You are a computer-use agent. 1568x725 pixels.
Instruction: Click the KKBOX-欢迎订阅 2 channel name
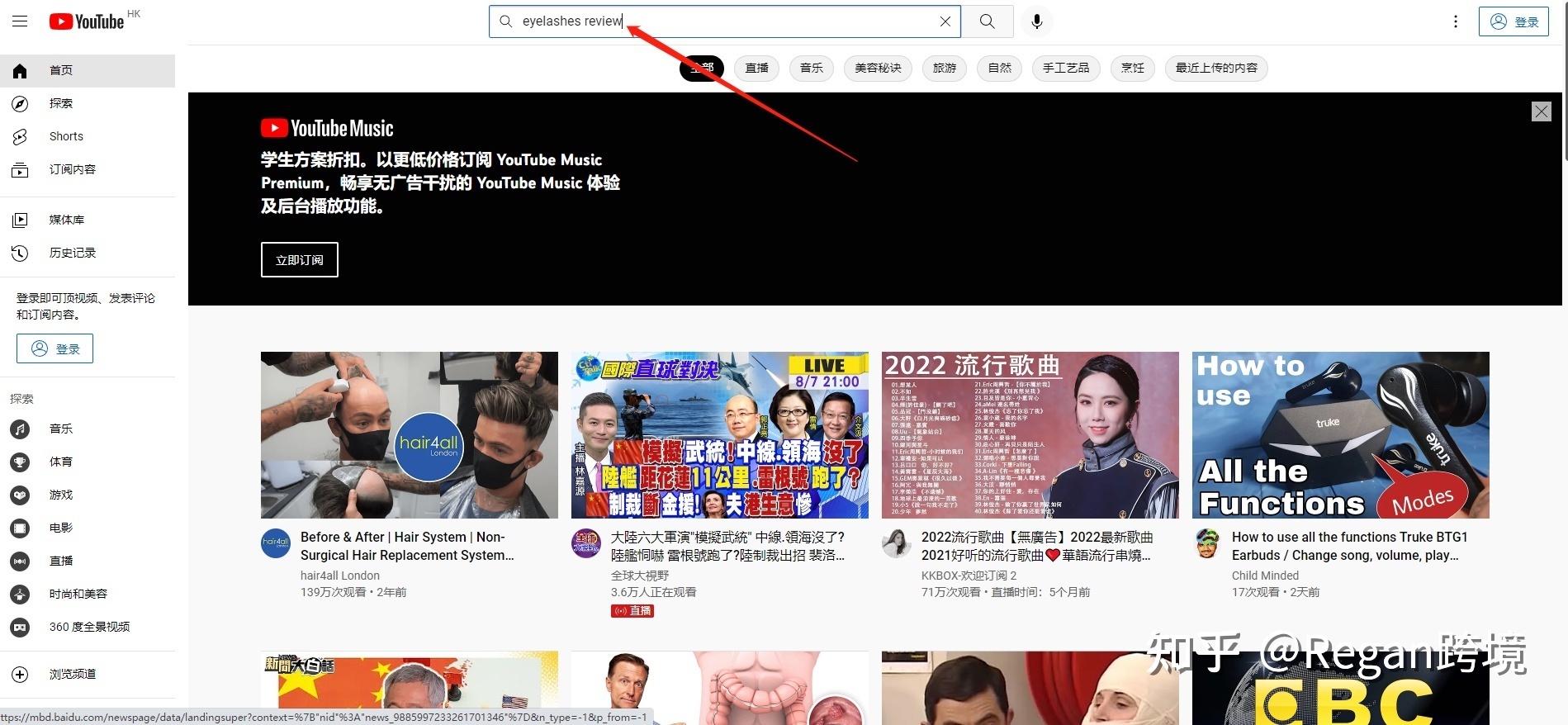[969, 576]
